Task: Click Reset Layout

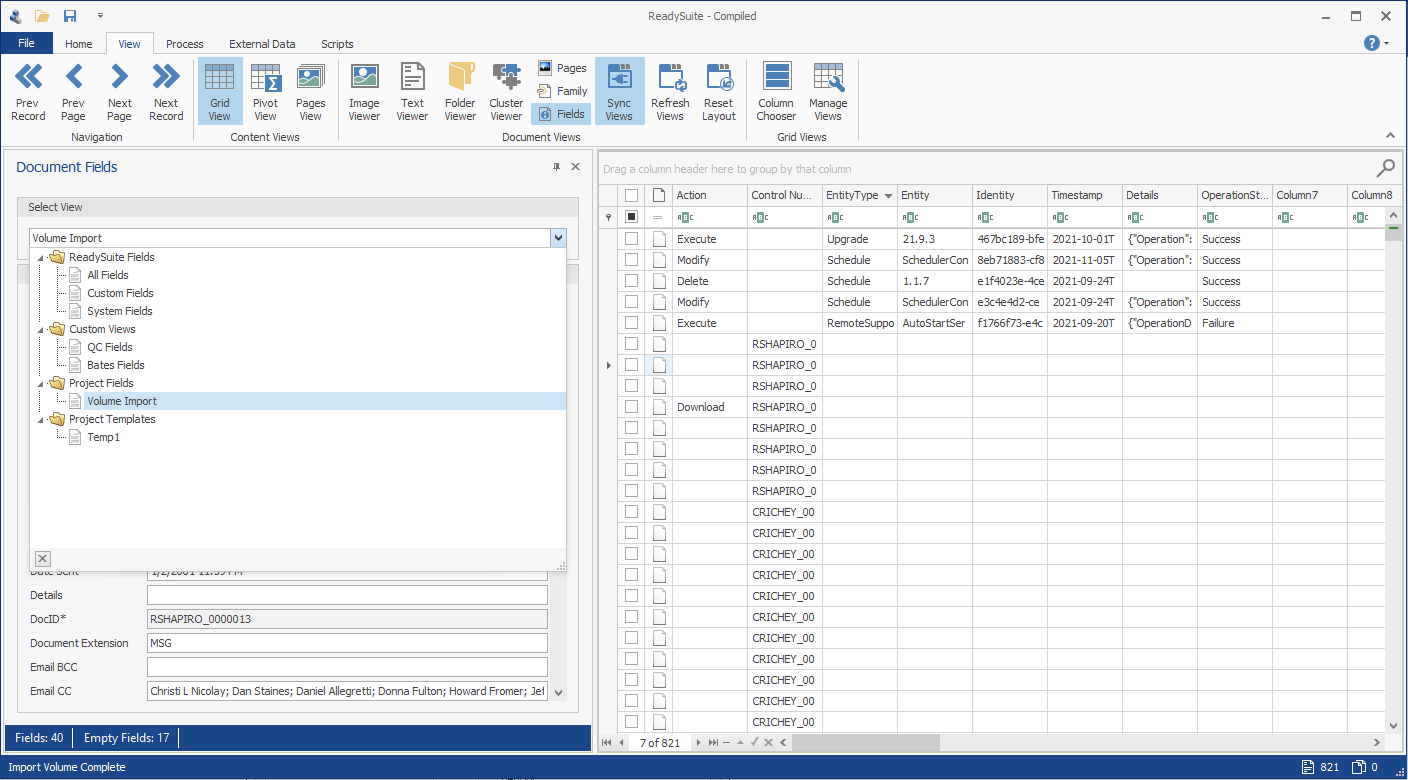Action: click(x=719, y=92)
